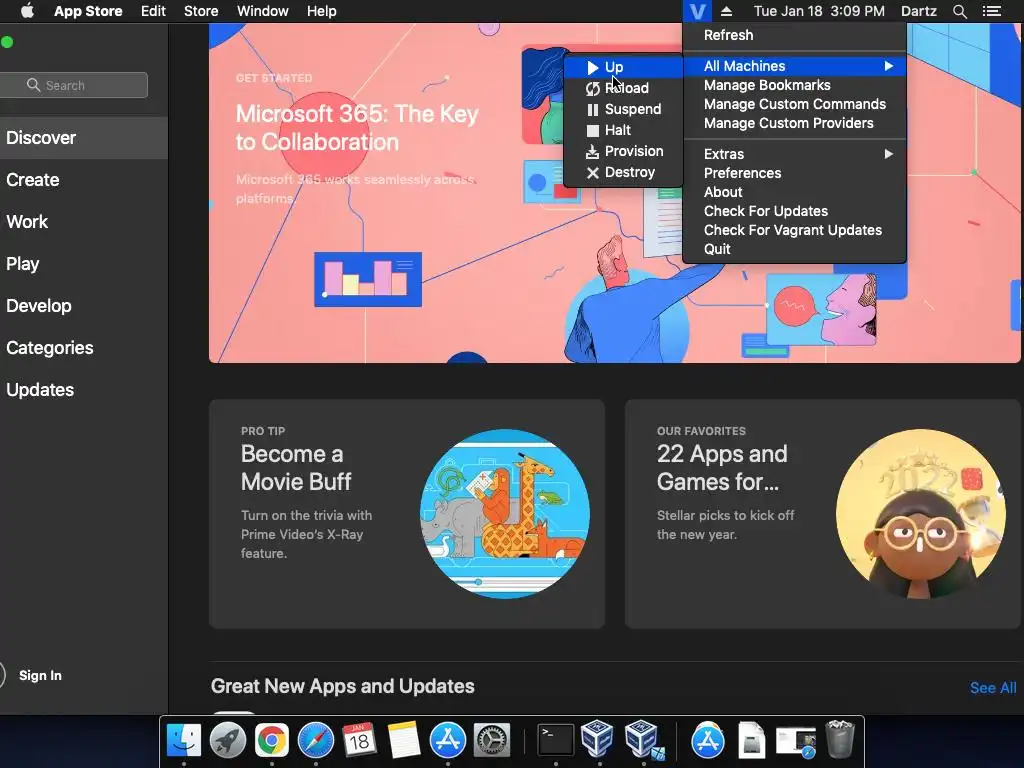
Task: Choose Destroy in the machines submenu
Action: pyautogui.click(x=622, y=172)
